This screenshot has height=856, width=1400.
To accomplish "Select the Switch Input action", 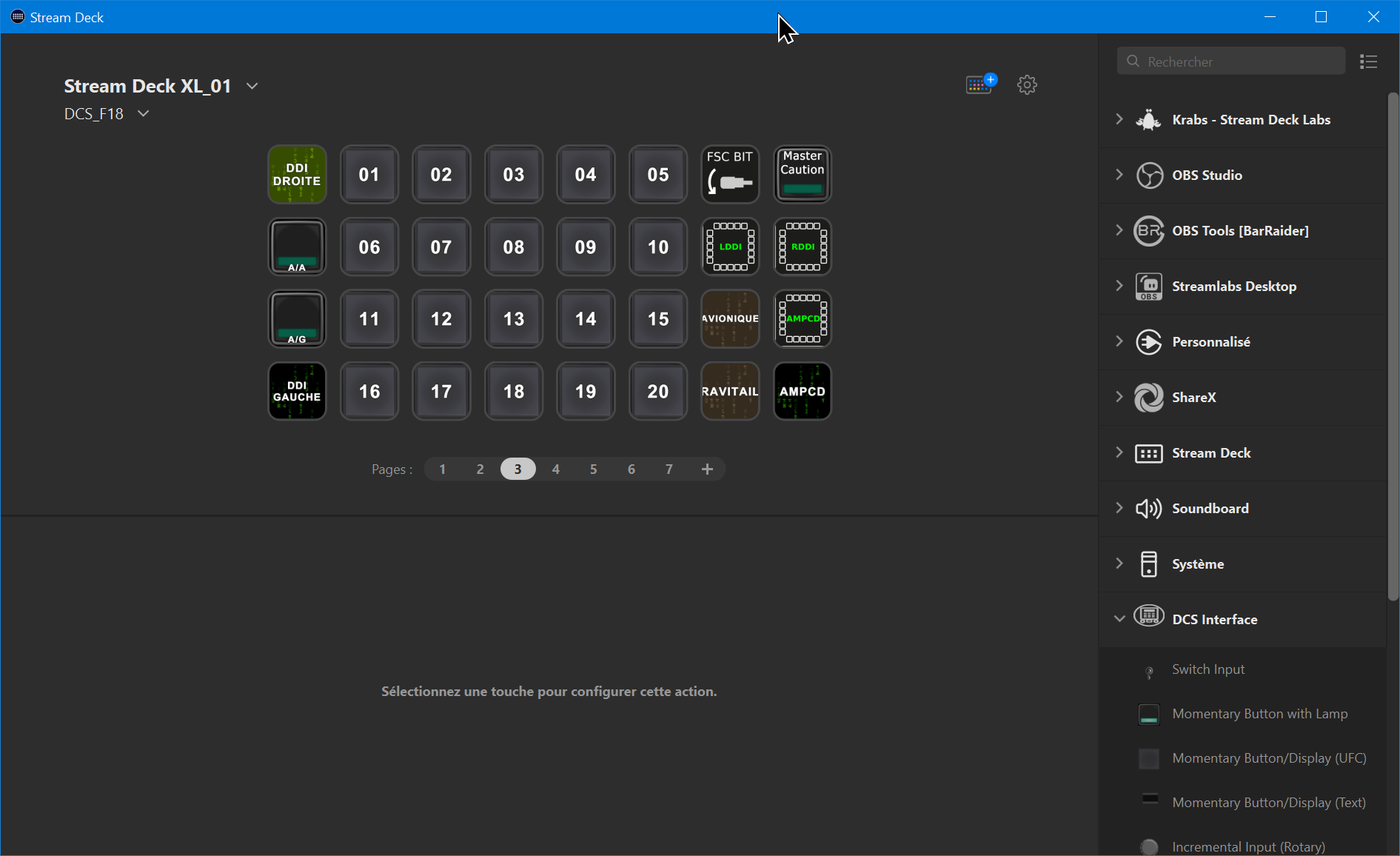I will [1208, 669].
